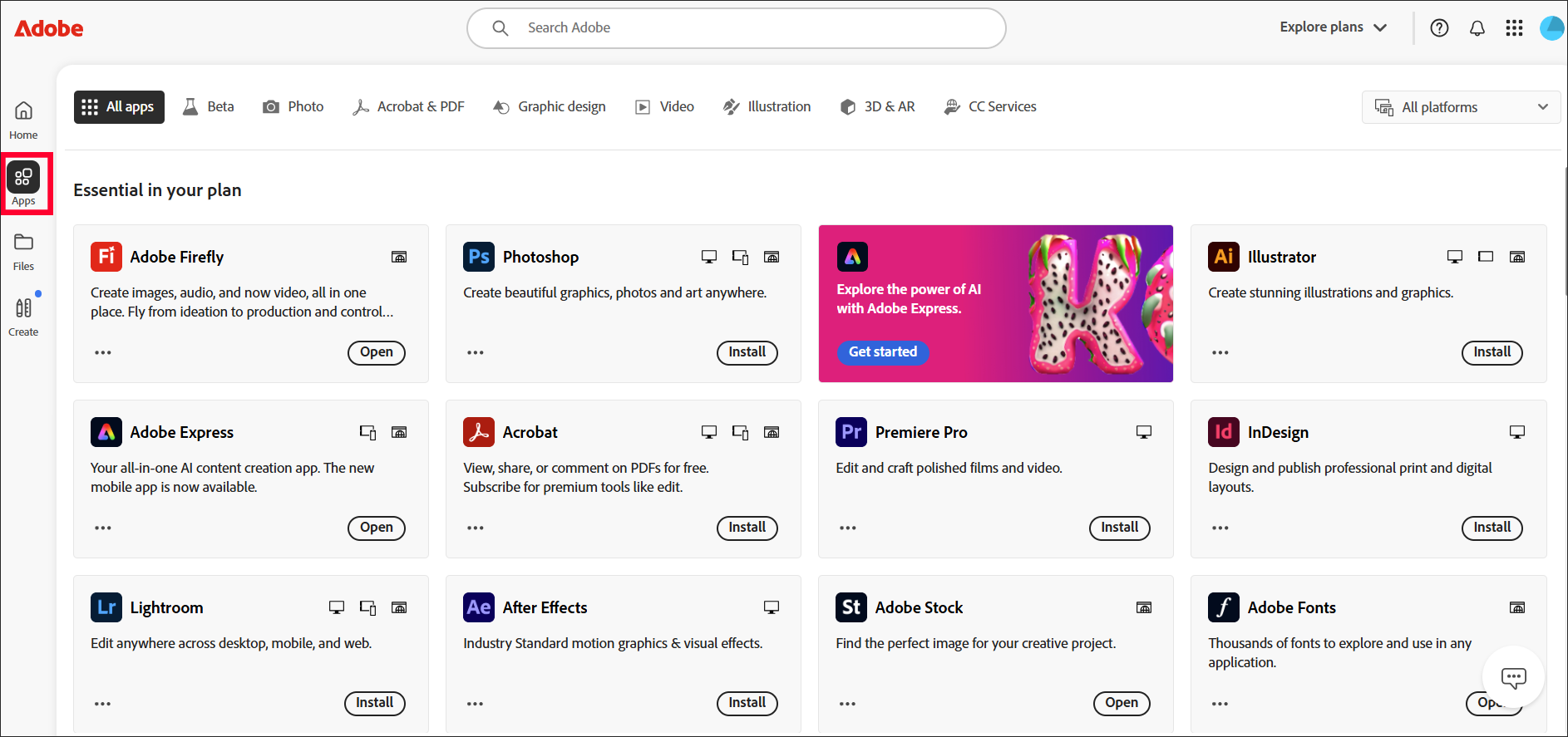This screenshot has height=737, width=1568.
Task: Click the Lightroom Lr icon
Action: click(106, 607)
